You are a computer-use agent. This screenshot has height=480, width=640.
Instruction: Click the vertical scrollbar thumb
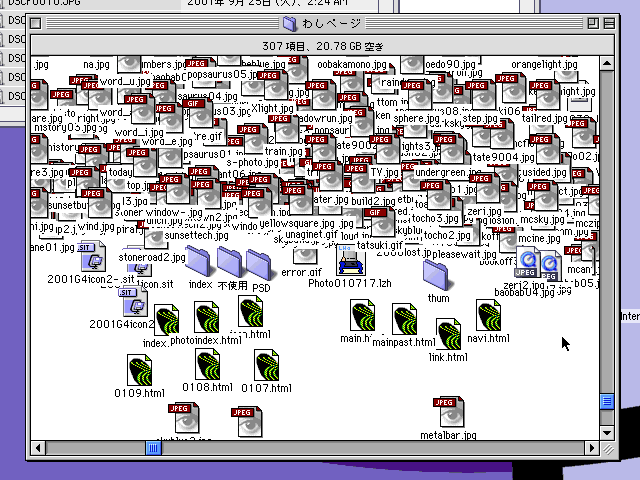tap(606, 401)
